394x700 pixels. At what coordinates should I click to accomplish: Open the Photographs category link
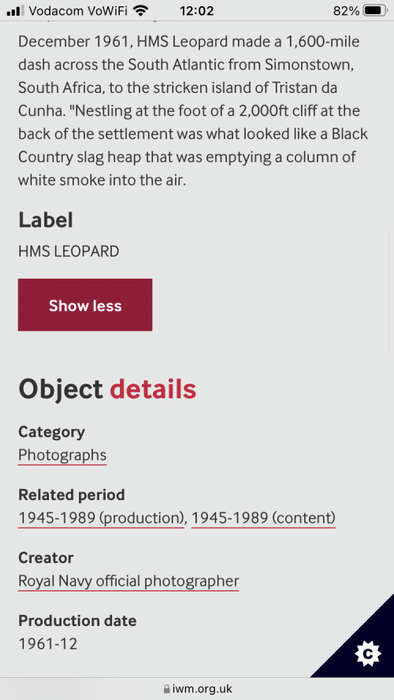(62, 455)
